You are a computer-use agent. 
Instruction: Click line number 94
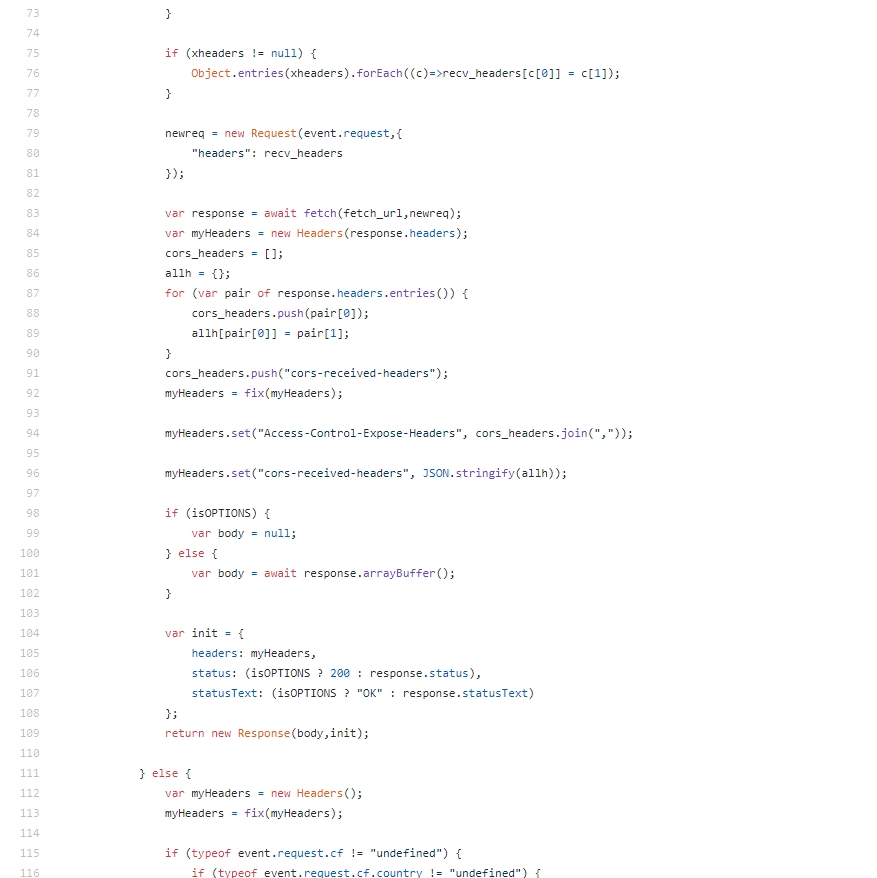(x=32, y=433)
